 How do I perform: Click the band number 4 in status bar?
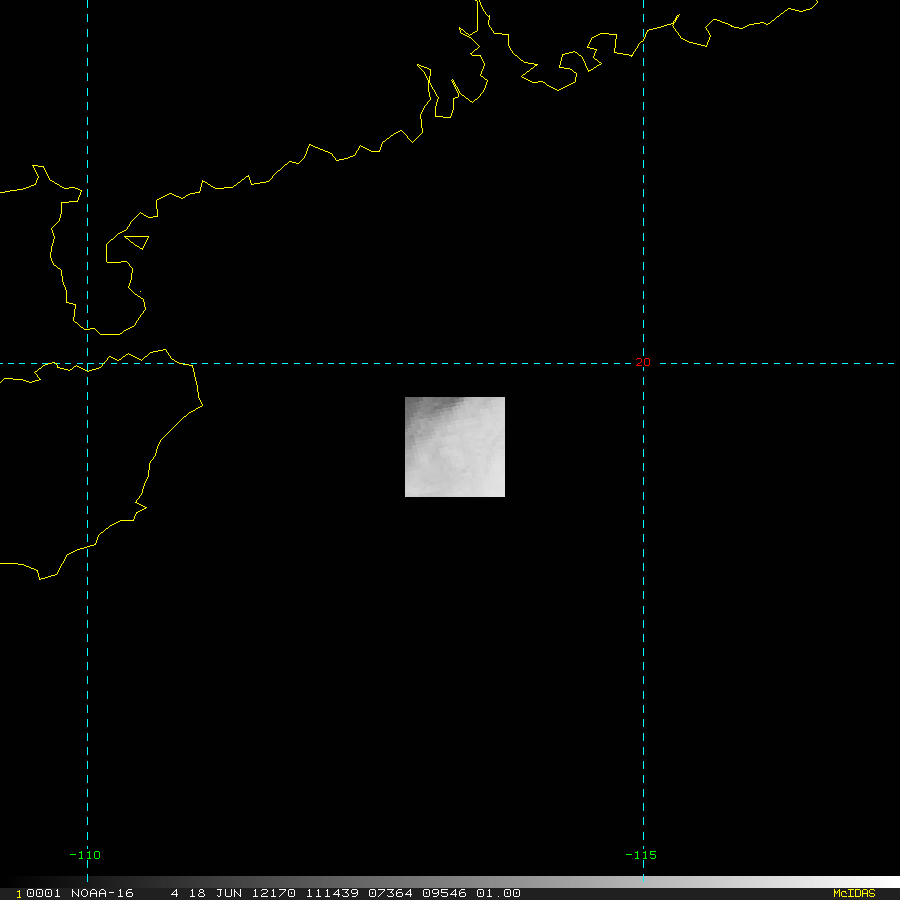point(175,893)
